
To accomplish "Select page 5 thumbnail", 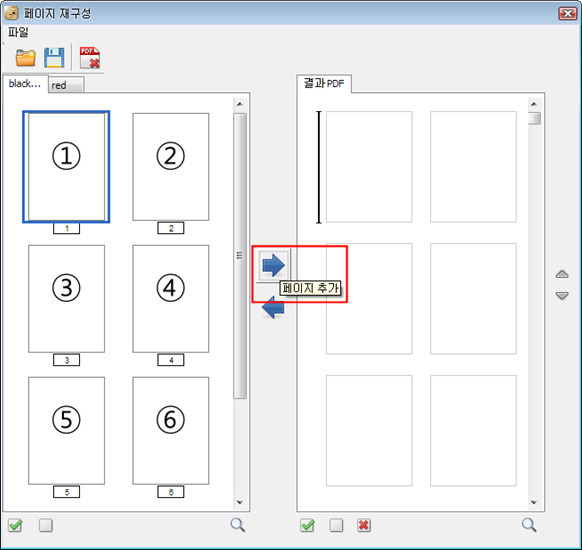I will click(x=66, y=430).
